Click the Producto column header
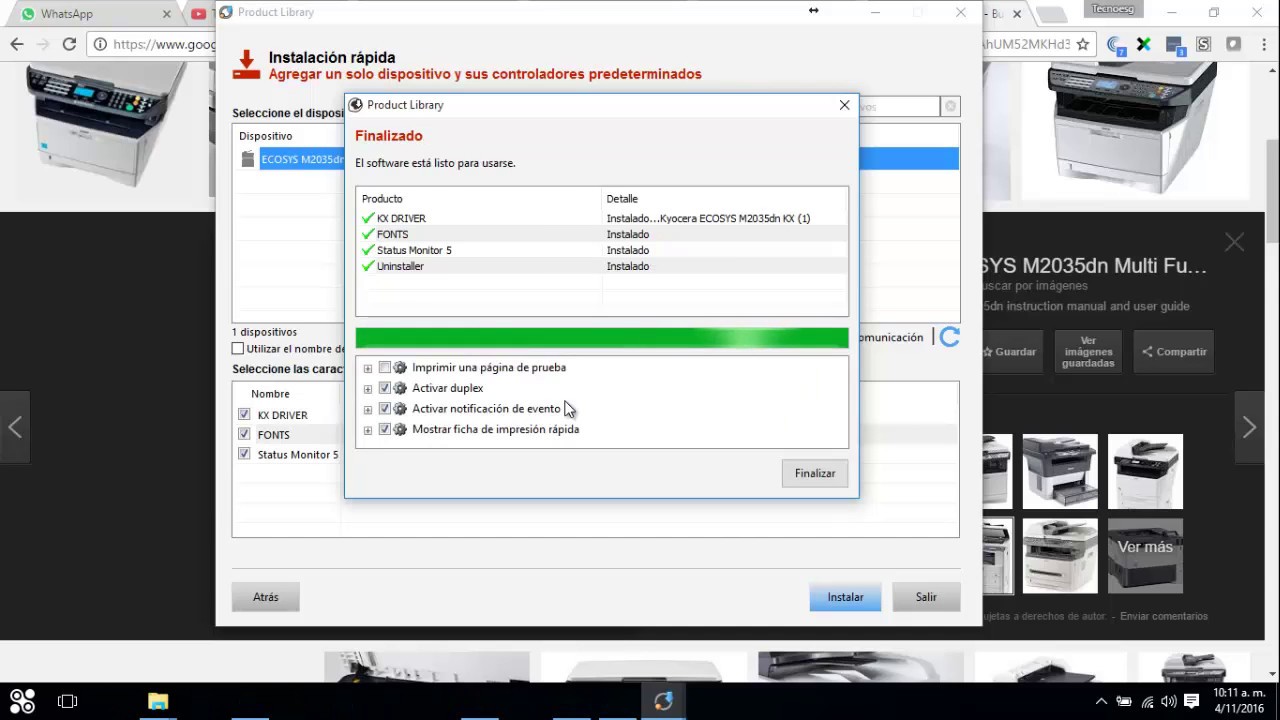Viewport: 1280px width, 720px height. tap(479, 199)
